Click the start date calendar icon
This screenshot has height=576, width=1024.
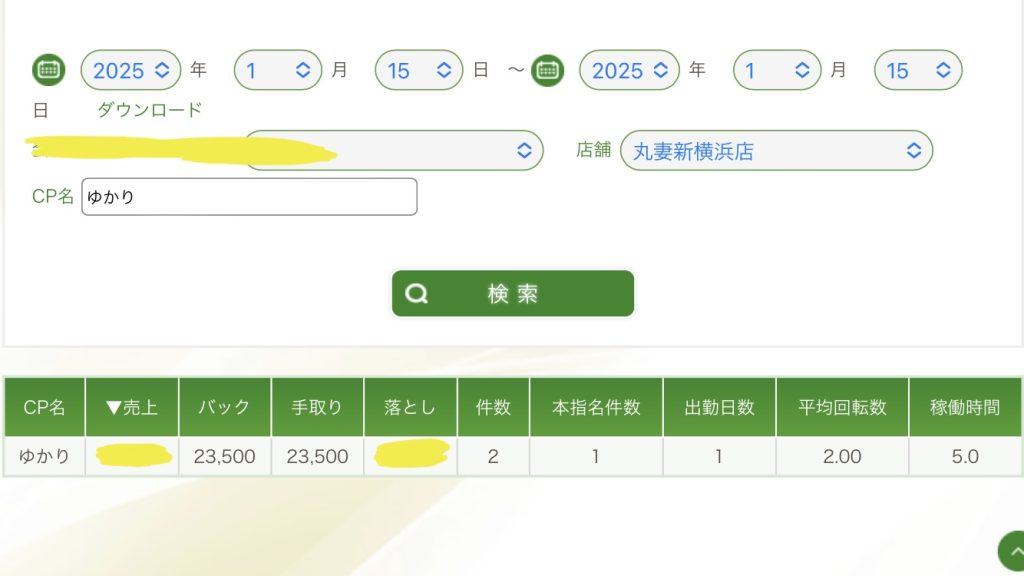[x=48, y=70]
